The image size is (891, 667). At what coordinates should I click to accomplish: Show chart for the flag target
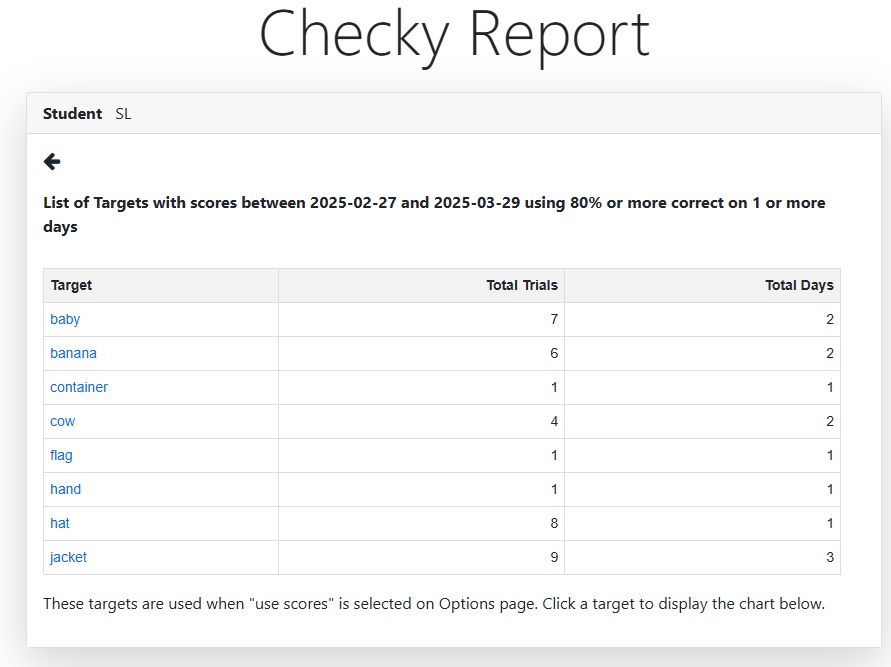tap(61, 455)
